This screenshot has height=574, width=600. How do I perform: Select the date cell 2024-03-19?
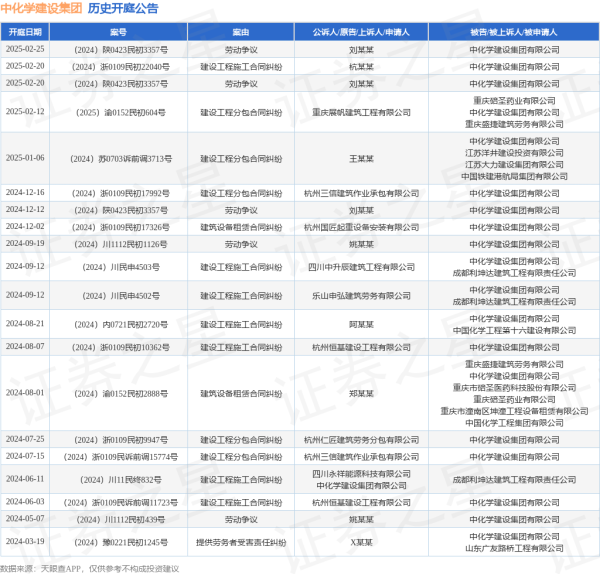(25, 541)
